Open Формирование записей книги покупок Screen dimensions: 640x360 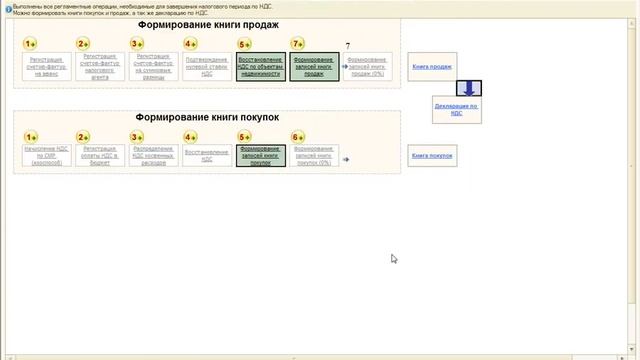[x=261, y=156]
